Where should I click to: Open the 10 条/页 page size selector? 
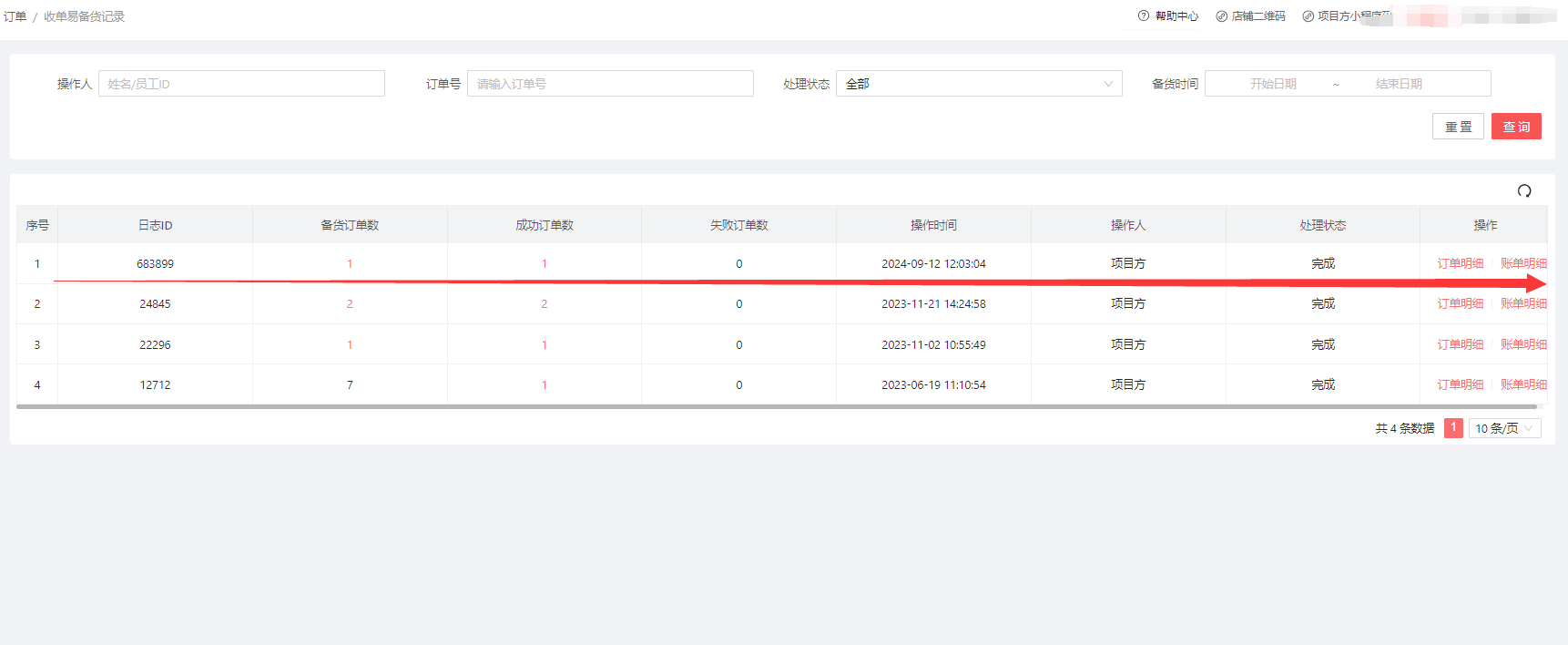tap(1504, 428)
